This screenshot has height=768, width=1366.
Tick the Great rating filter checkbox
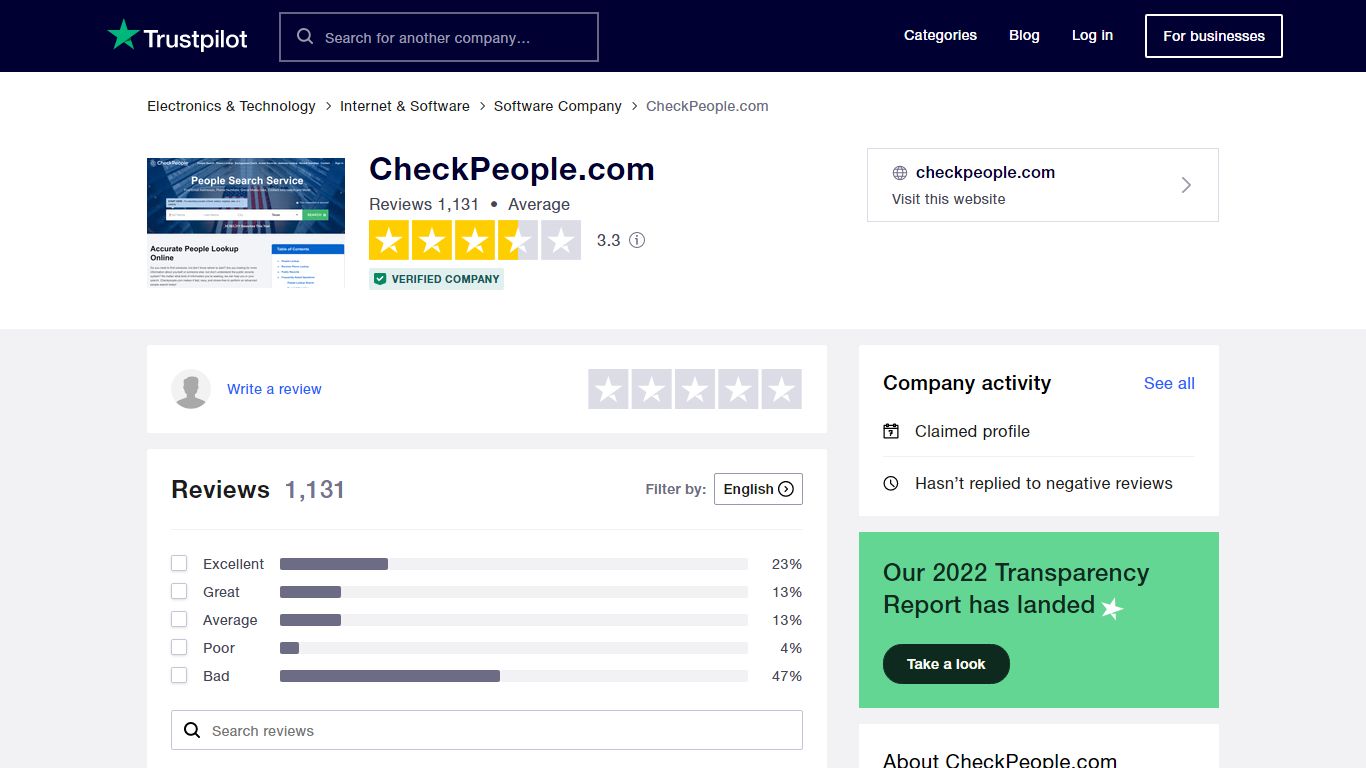tap(179, 591)
